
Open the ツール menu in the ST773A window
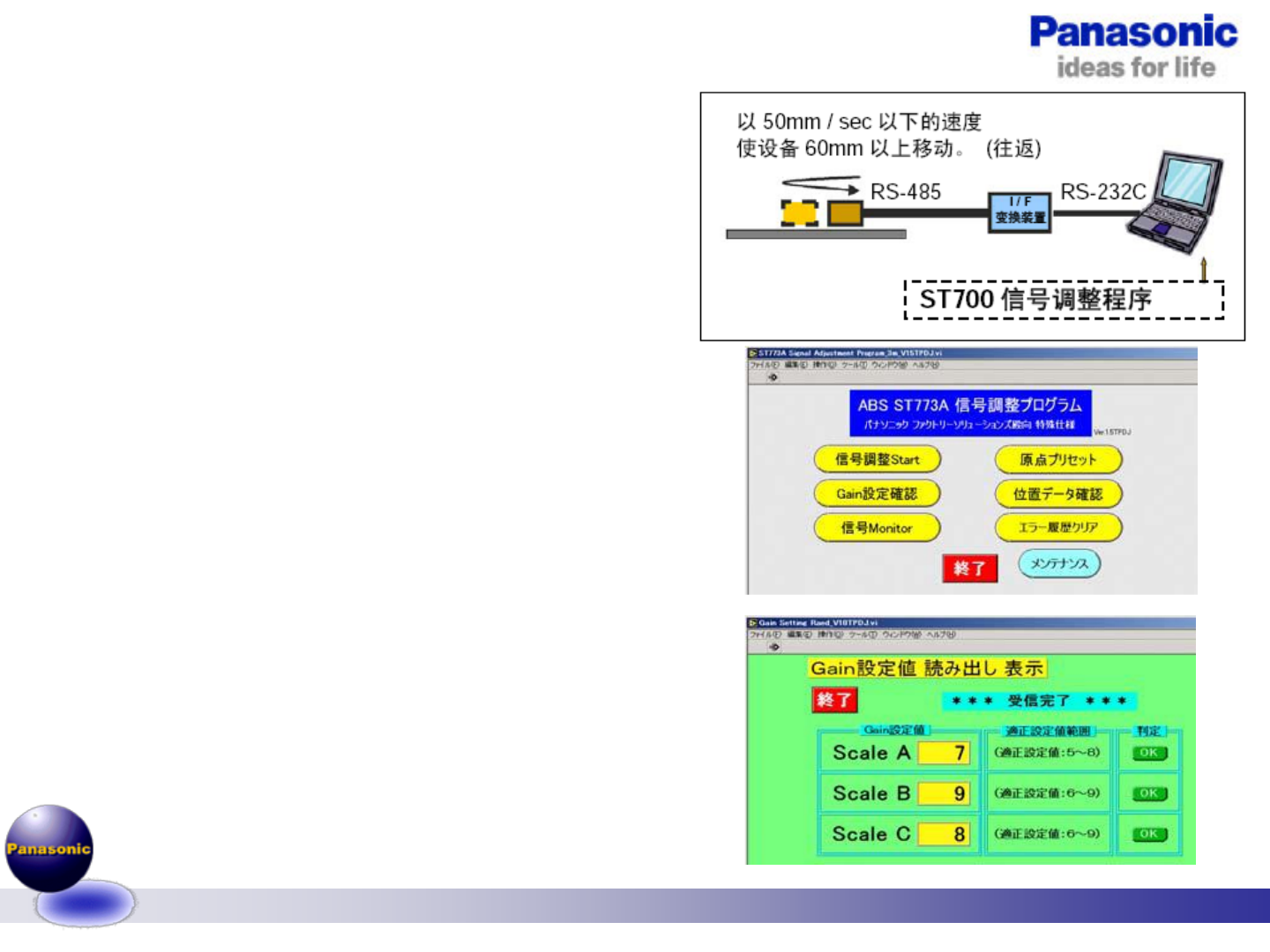coord(855,365)
